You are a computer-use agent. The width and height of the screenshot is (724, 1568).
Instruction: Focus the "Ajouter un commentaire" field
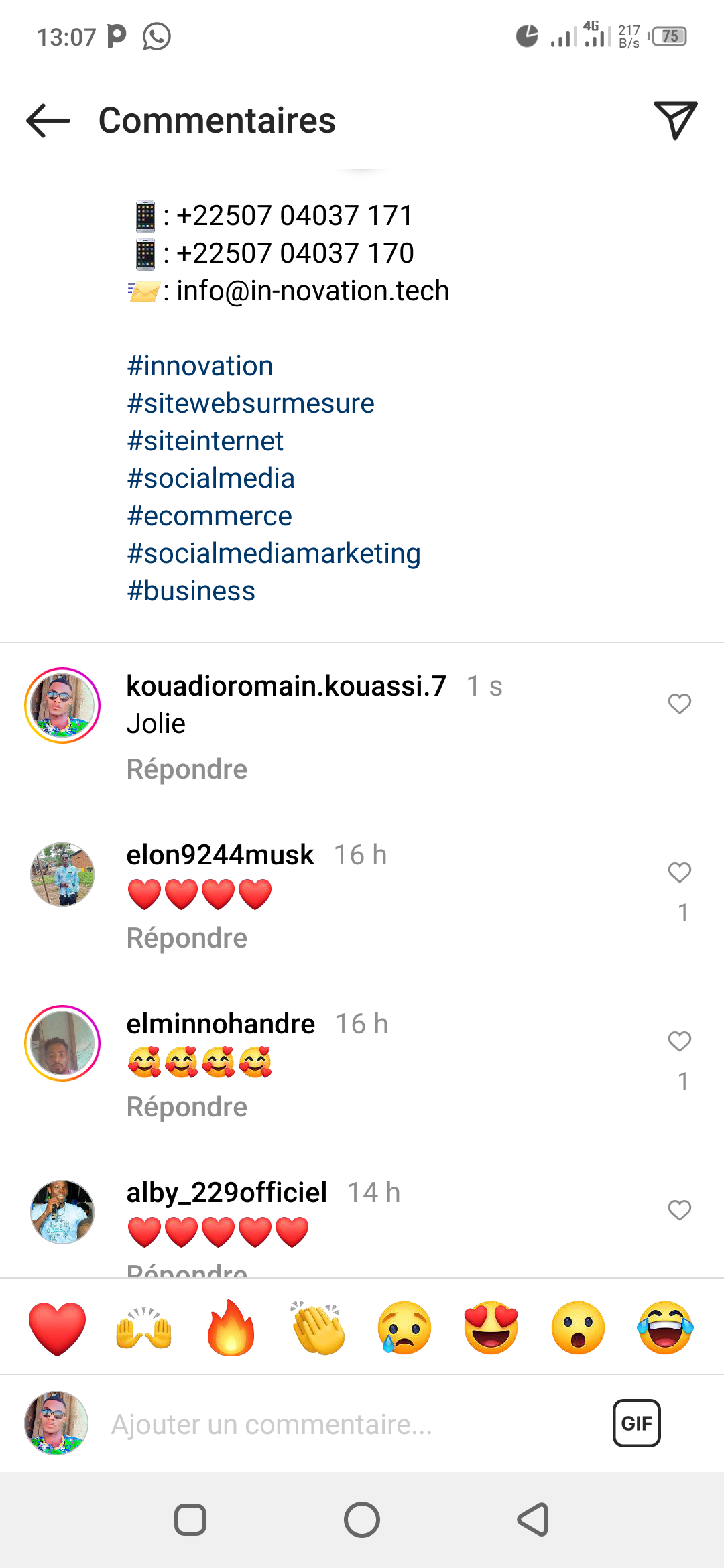tap(349, 1425)
